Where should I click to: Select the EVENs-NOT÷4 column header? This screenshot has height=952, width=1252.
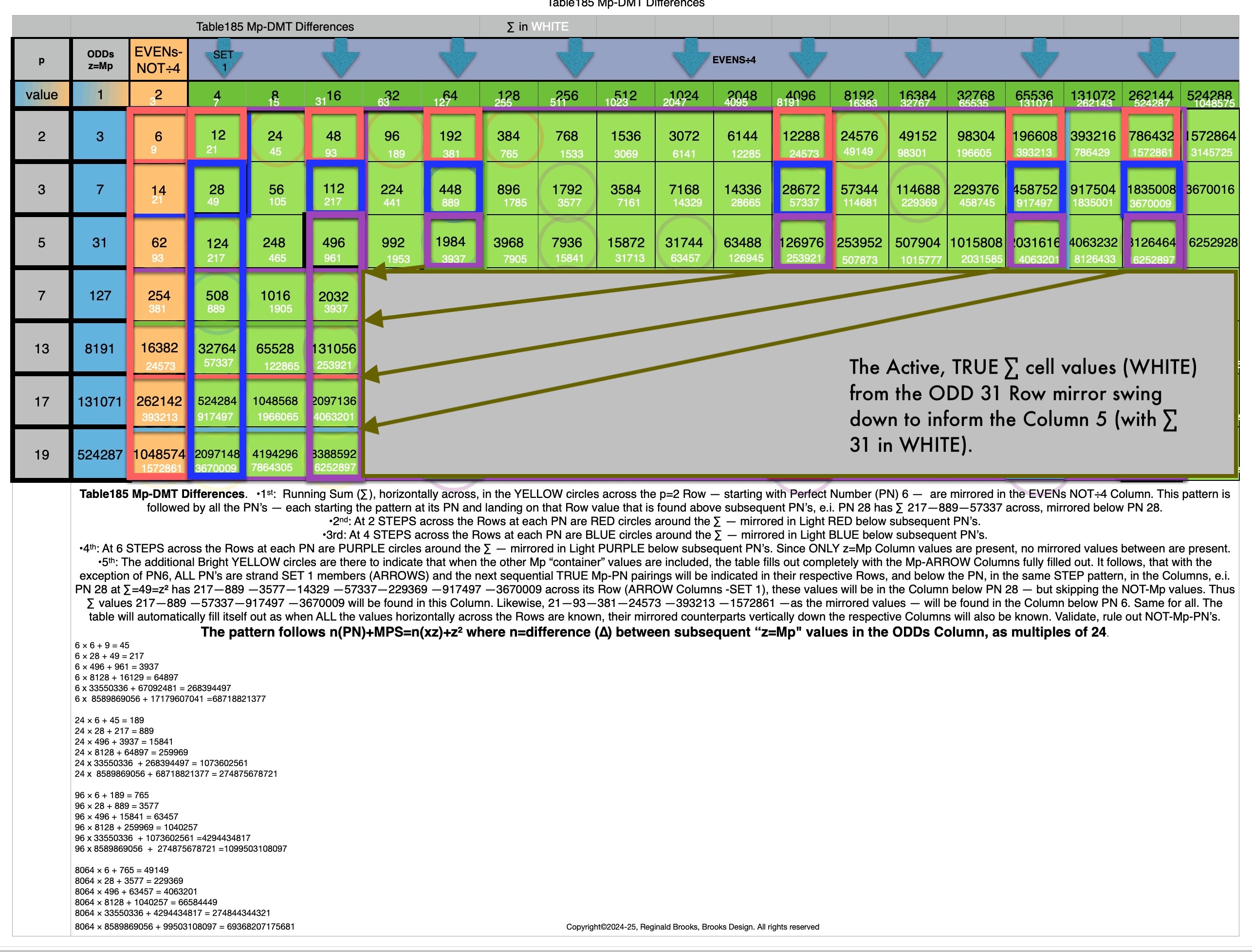tap(159, 59)
